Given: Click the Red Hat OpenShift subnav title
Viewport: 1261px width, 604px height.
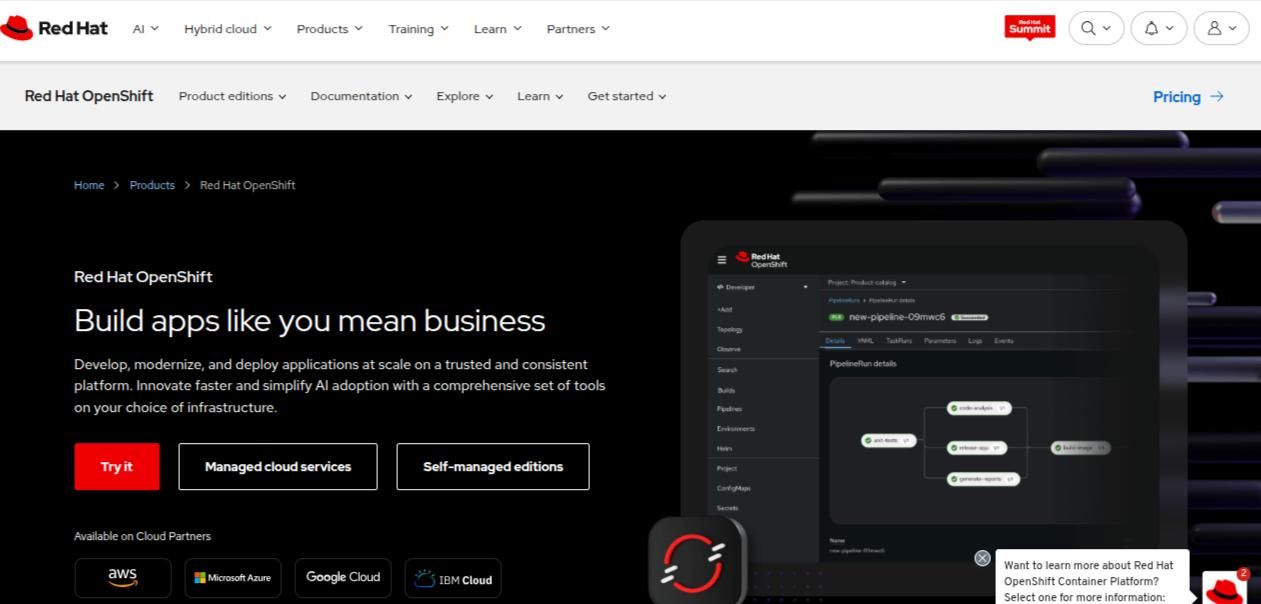Looking at the screenshot, I should click(x=89, y=96).
